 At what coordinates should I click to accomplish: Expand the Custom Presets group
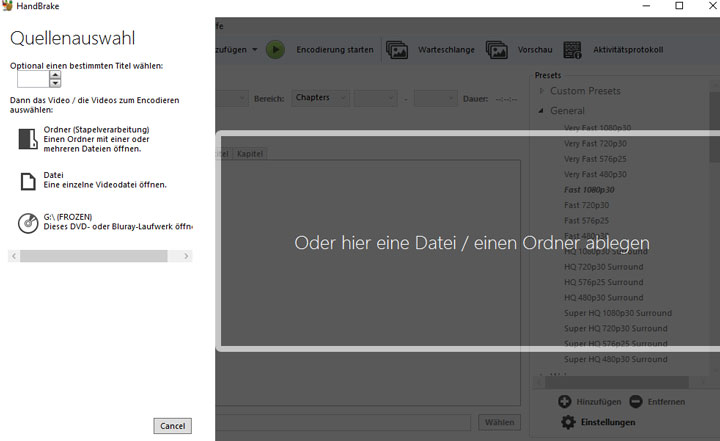point(542,91)
